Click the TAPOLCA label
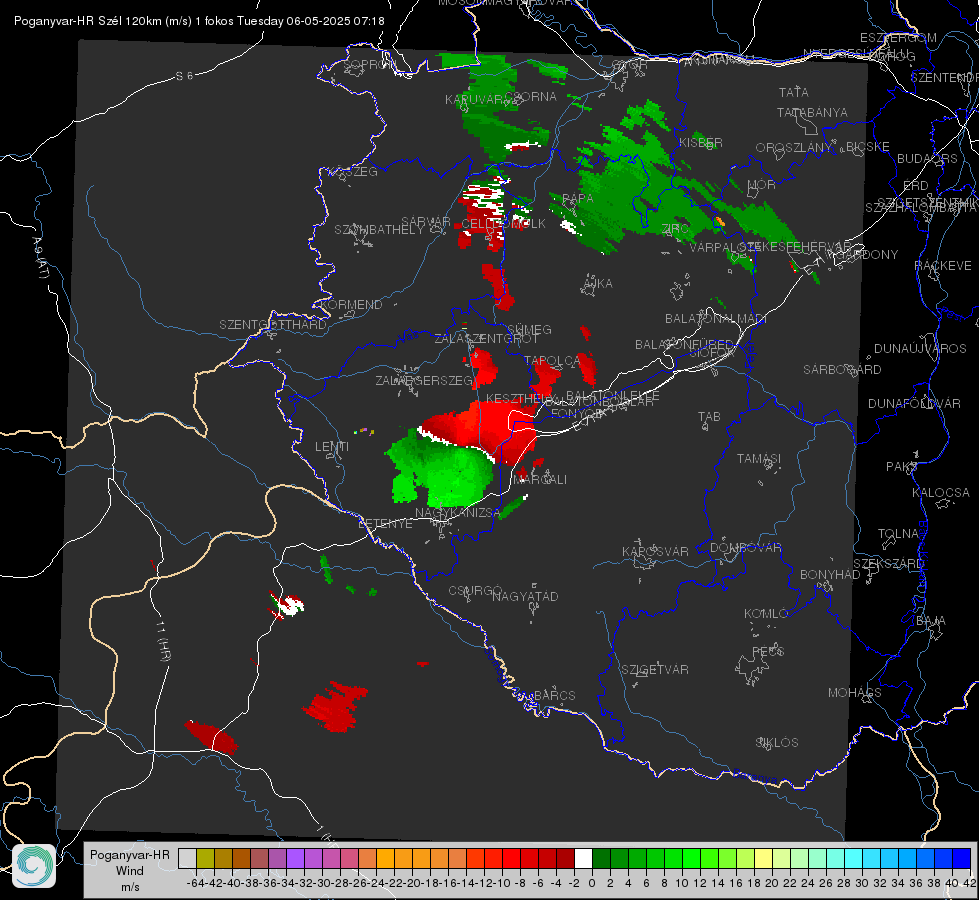This screenshot has width=979, height=900. point(553,360)
